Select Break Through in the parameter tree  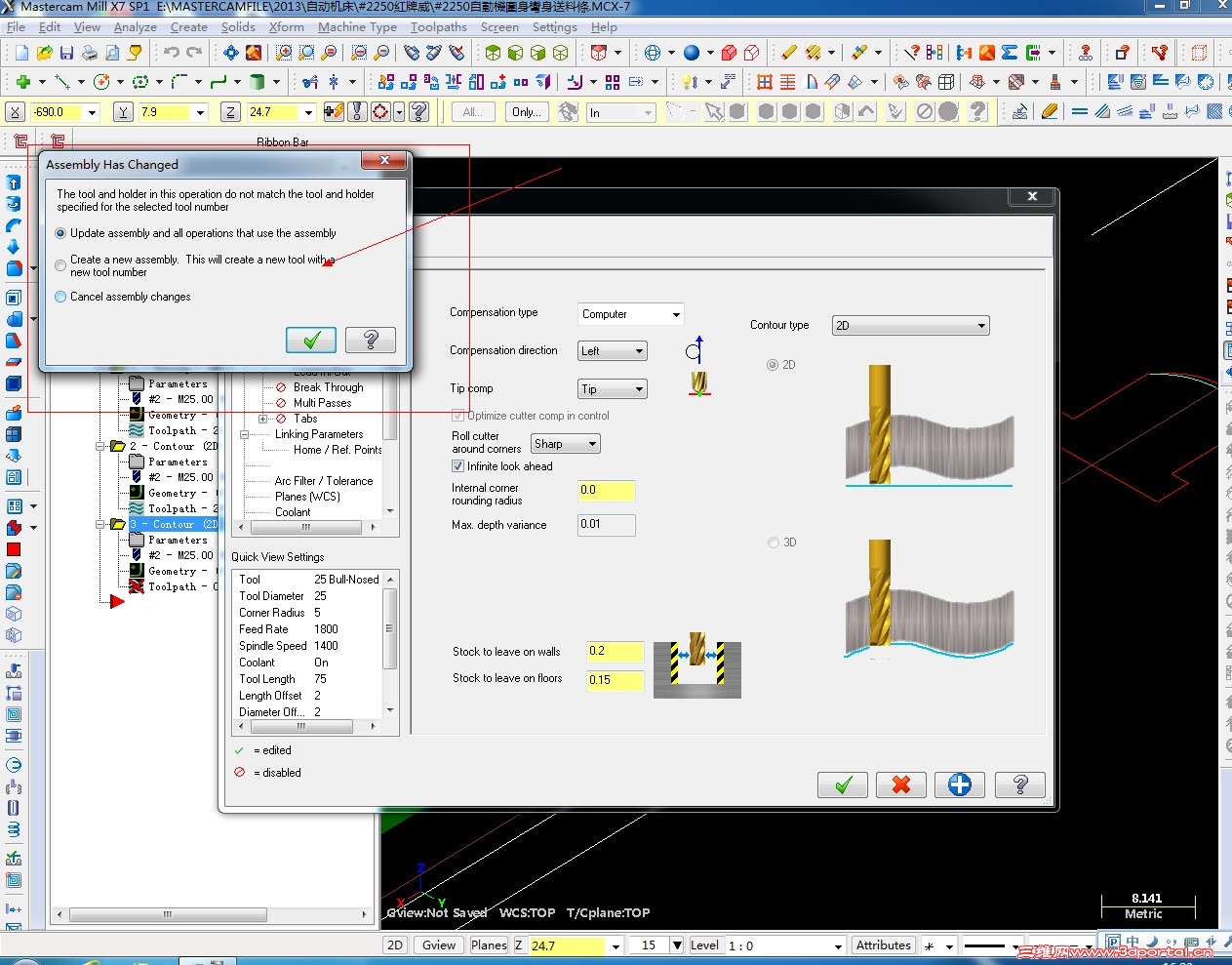click(x=328, y=387)
